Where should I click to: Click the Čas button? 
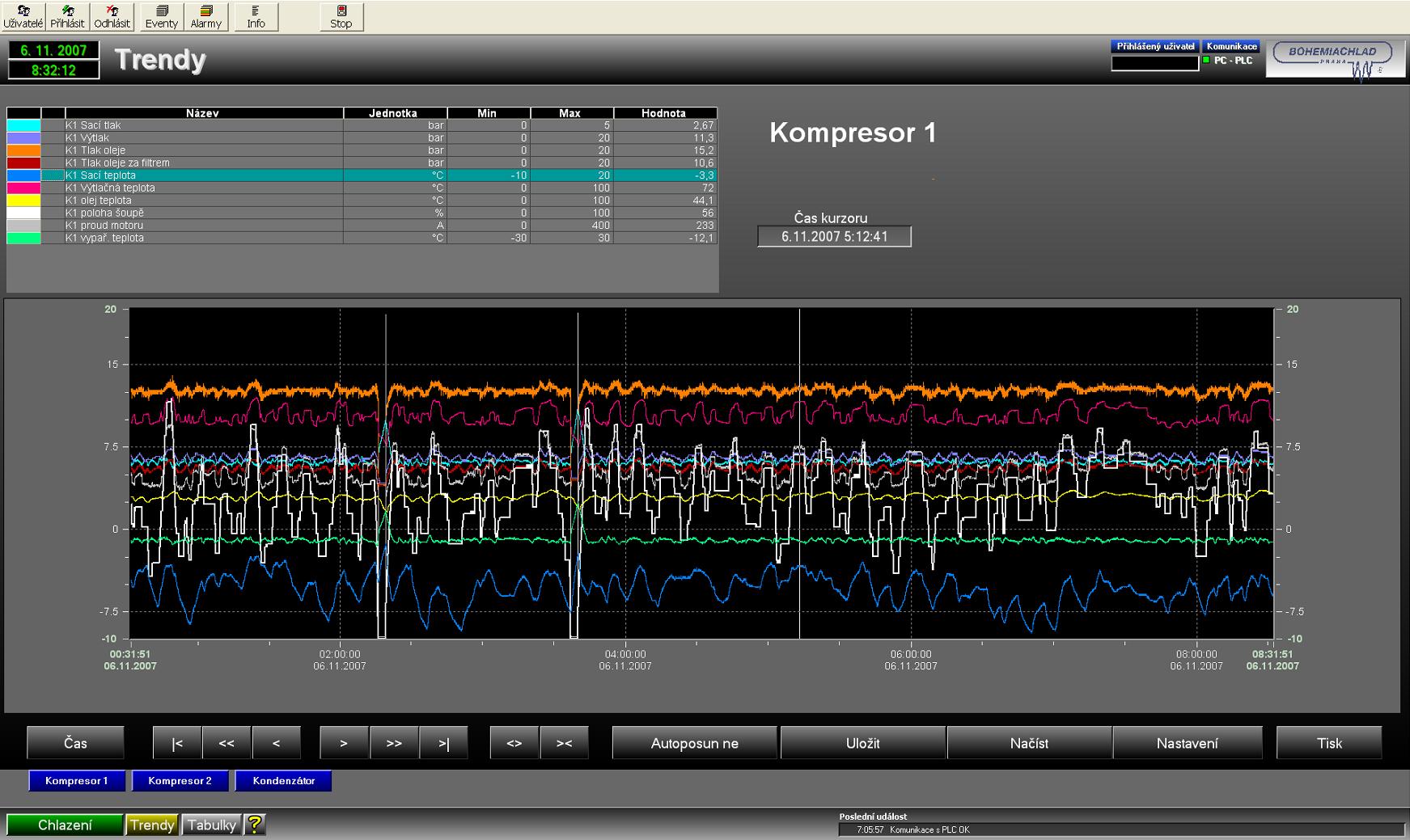(75, 743)
